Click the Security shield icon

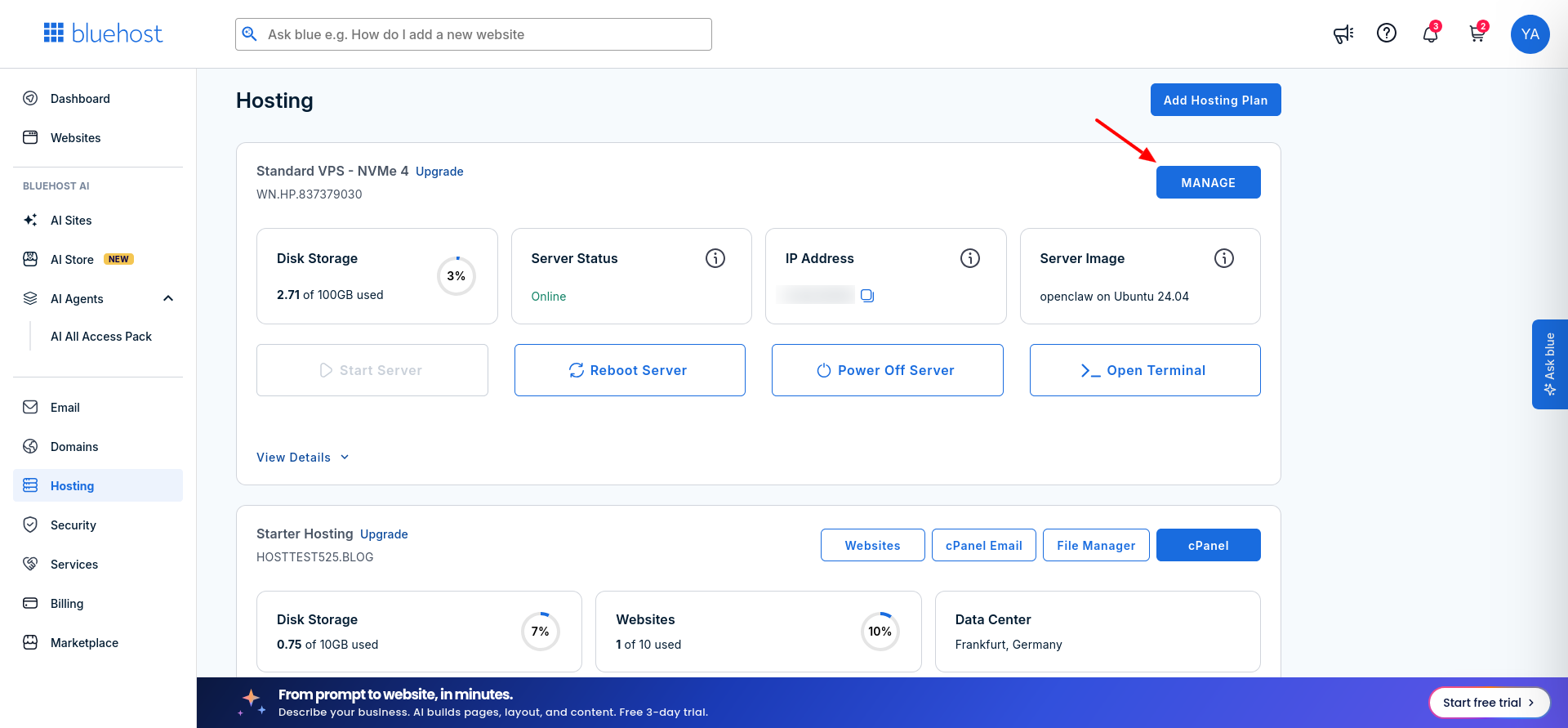(x=30, y=525)
